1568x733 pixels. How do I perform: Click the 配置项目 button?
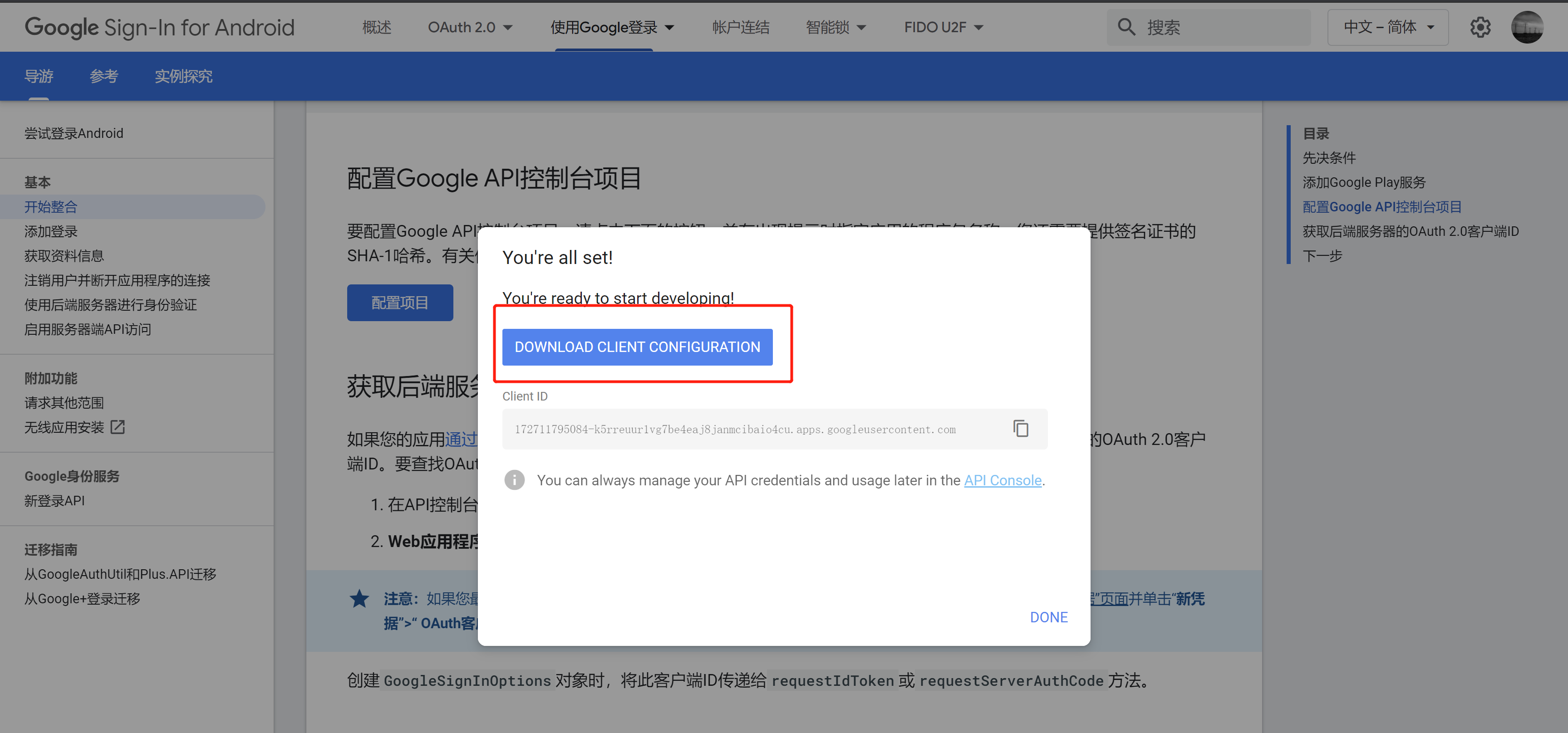coord(400,303)
